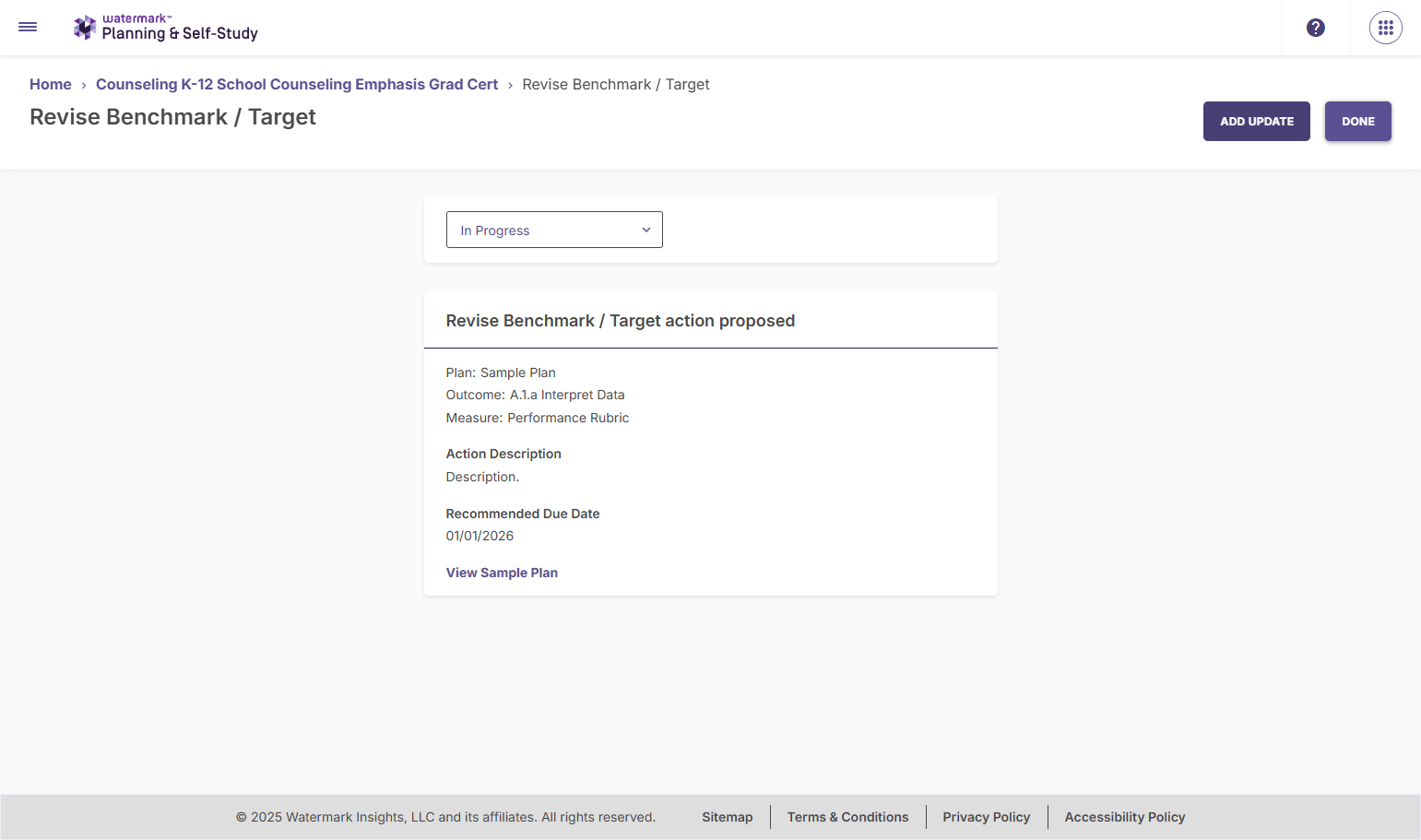The image size is (1421, 840).
Task: Select the 'Action Description' label
Action: (503, 454)
